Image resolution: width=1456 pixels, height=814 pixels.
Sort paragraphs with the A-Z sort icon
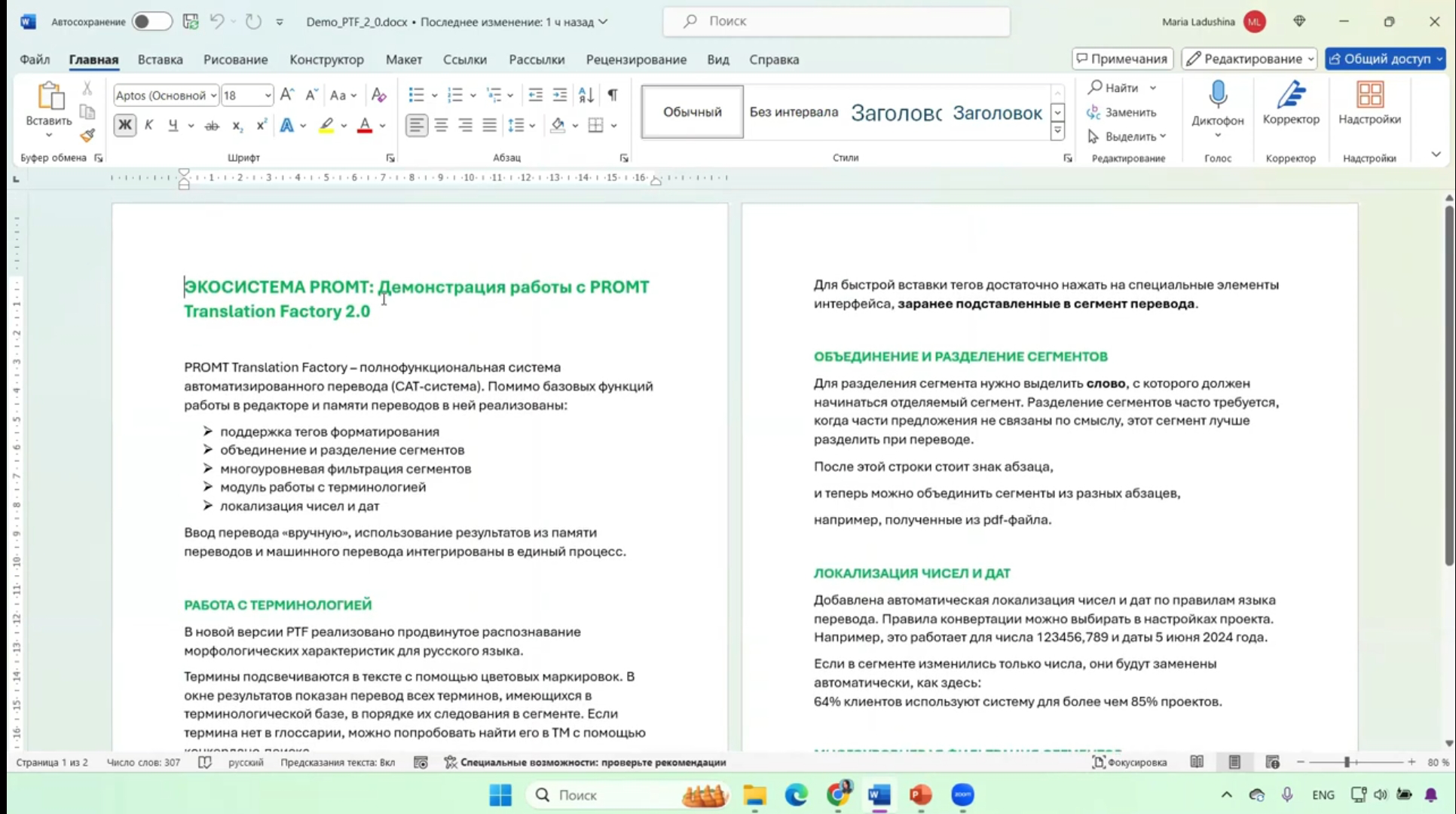(586, 95)
